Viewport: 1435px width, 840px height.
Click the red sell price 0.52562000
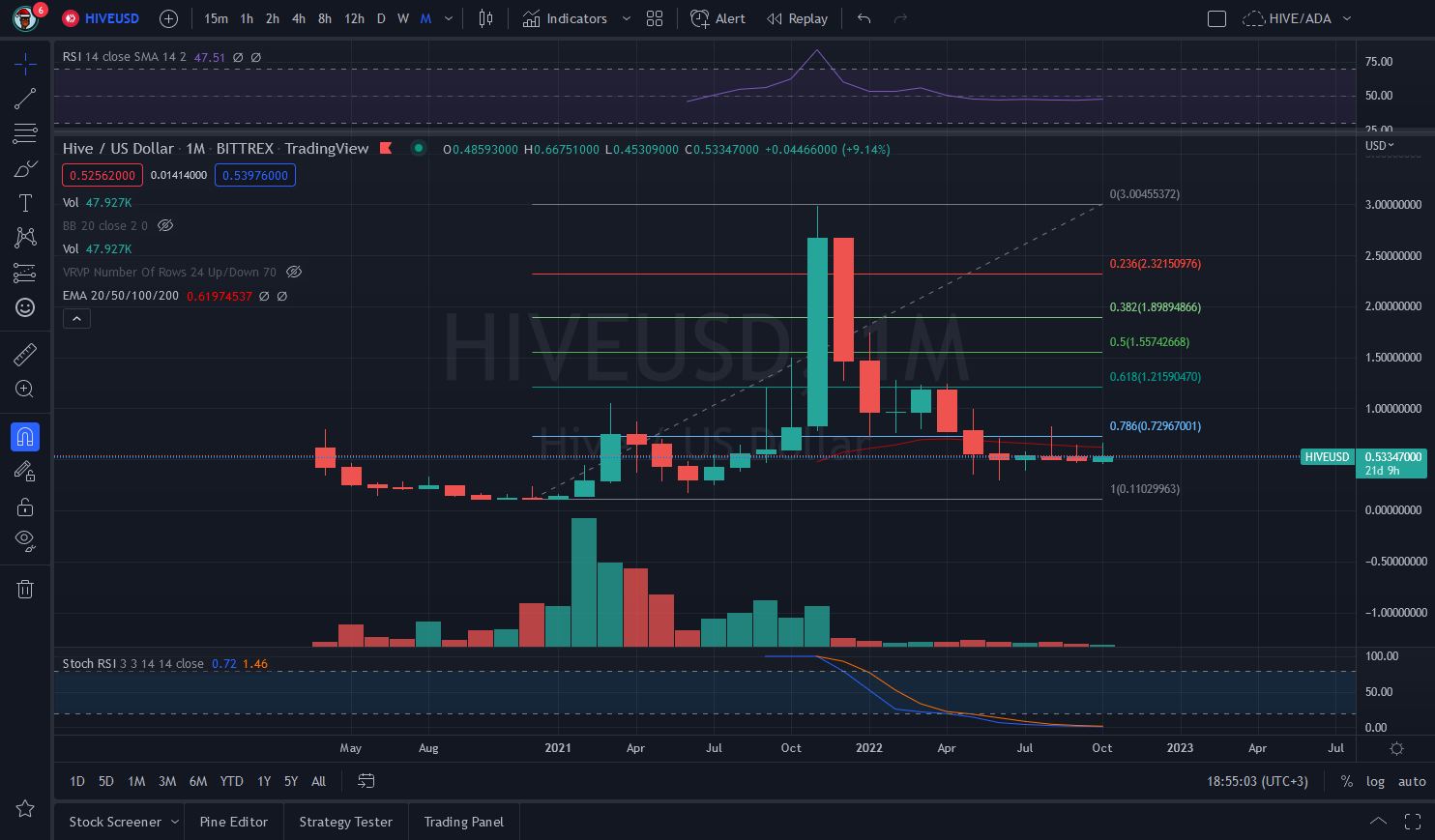[102, 175]
